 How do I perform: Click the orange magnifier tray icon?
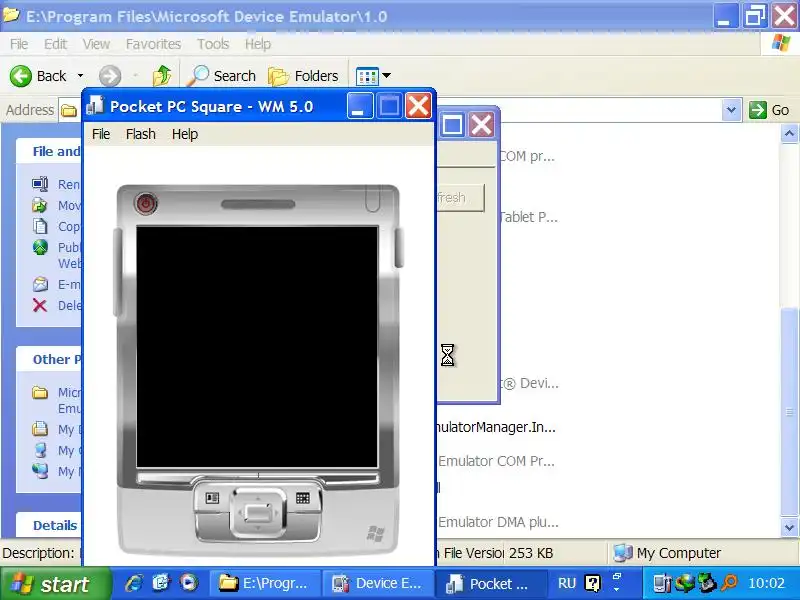click(x=729, y=583)
